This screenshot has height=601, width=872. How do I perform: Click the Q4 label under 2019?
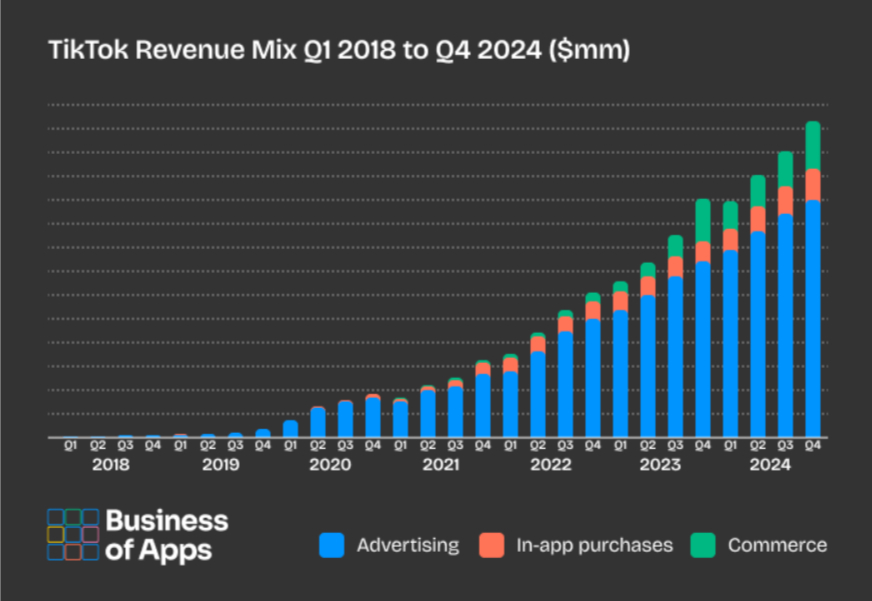point(263,445)
